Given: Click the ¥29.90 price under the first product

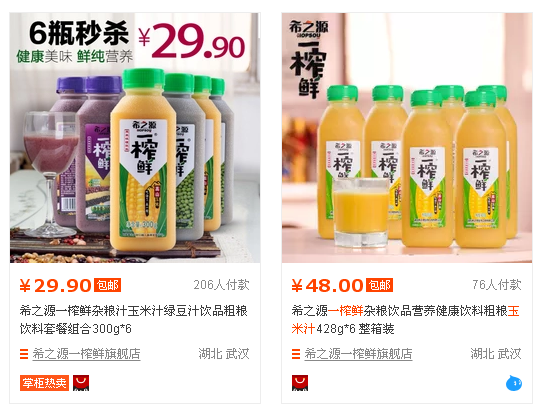Looking at the screenshot, I should (x=55, y=285).
